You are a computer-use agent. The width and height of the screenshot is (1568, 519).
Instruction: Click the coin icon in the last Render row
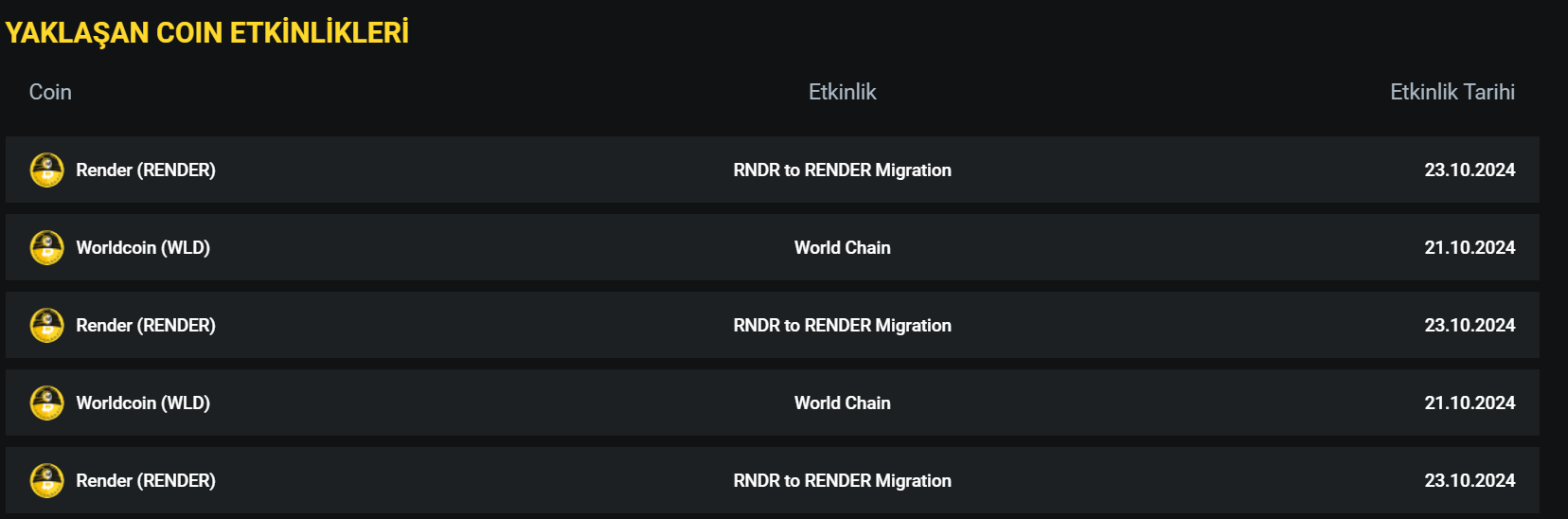coord(47,481)
